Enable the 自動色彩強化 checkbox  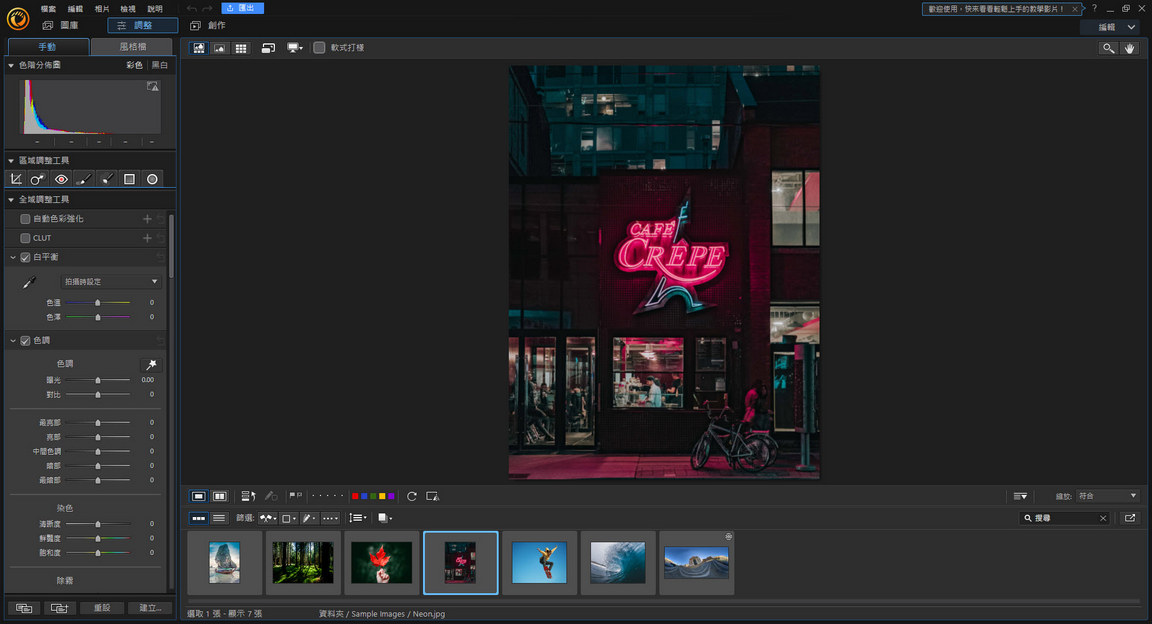[26, 218]
